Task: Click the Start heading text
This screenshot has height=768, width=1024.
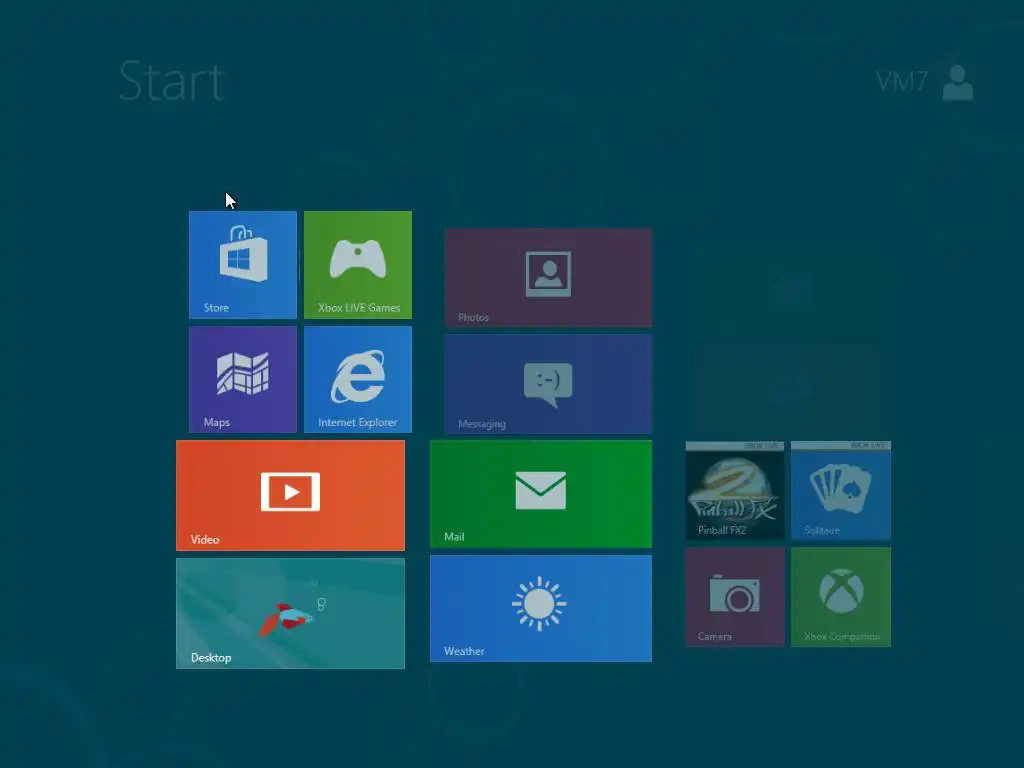Action: pos(172,81)
